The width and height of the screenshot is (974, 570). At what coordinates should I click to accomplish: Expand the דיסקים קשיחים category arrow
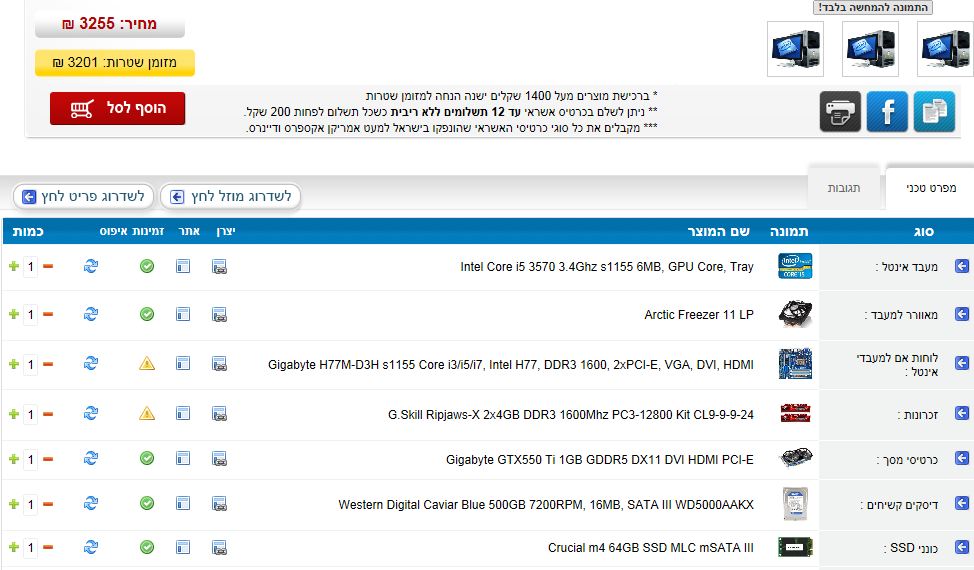click(962, 505)
